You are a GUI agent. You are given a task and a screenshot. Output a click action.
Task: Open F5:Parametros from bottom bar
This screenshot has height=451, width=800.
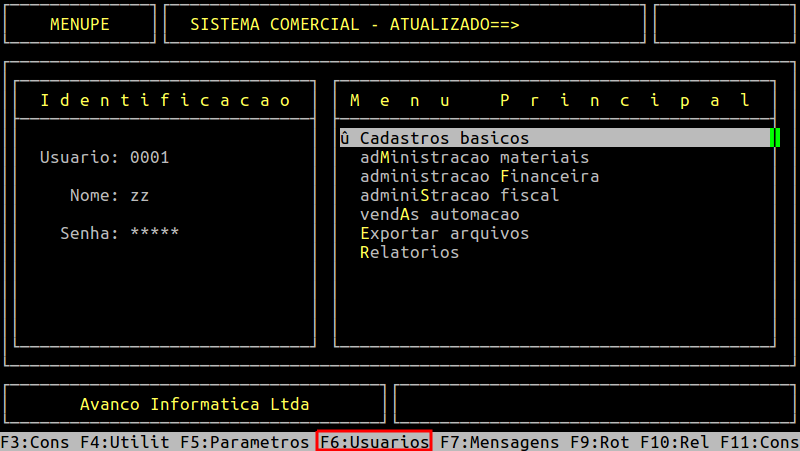click(x=244, y=442)
